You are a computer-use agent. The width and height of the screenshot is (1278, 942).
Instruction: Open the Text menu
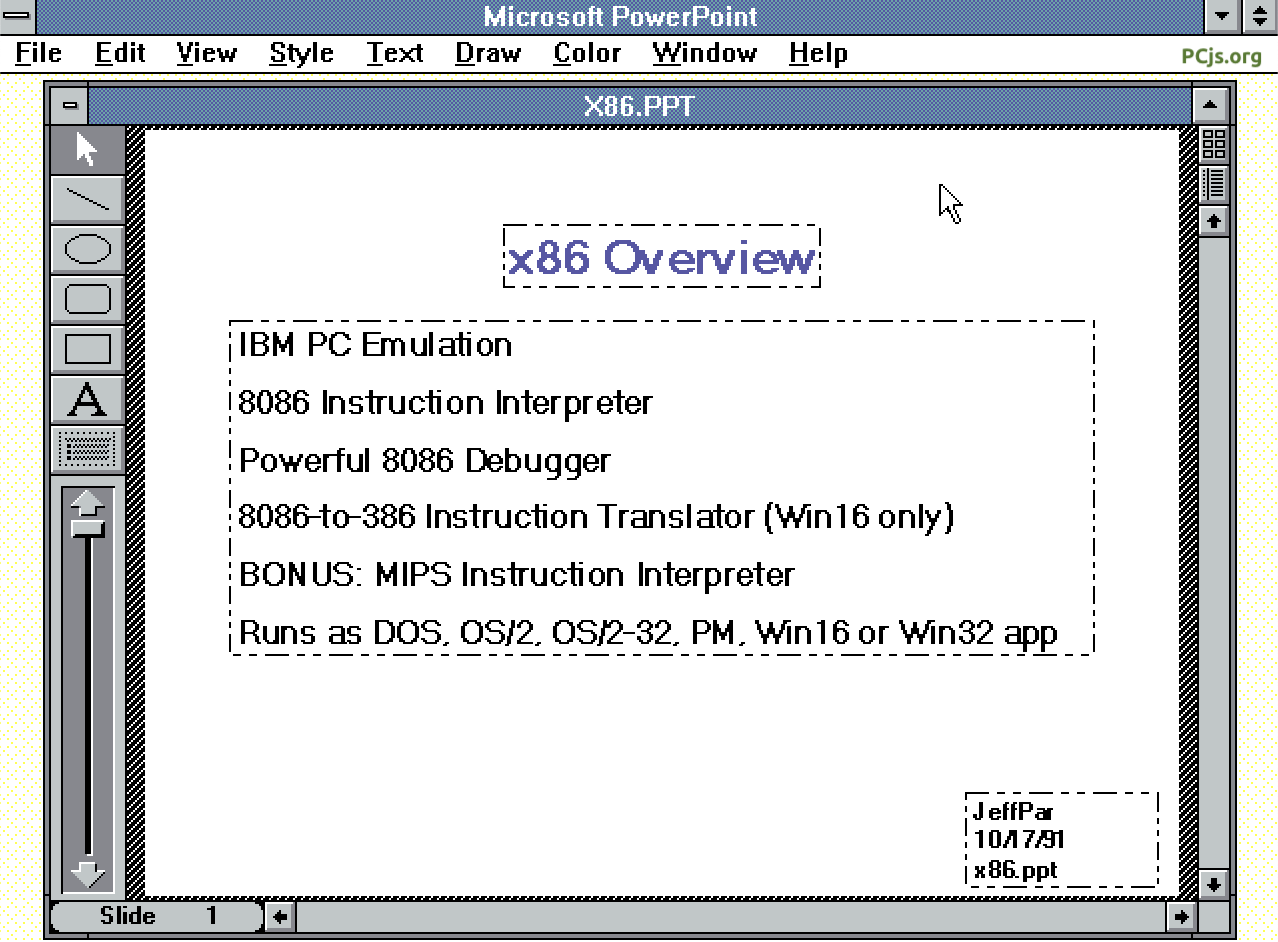[x=394, y=53]
